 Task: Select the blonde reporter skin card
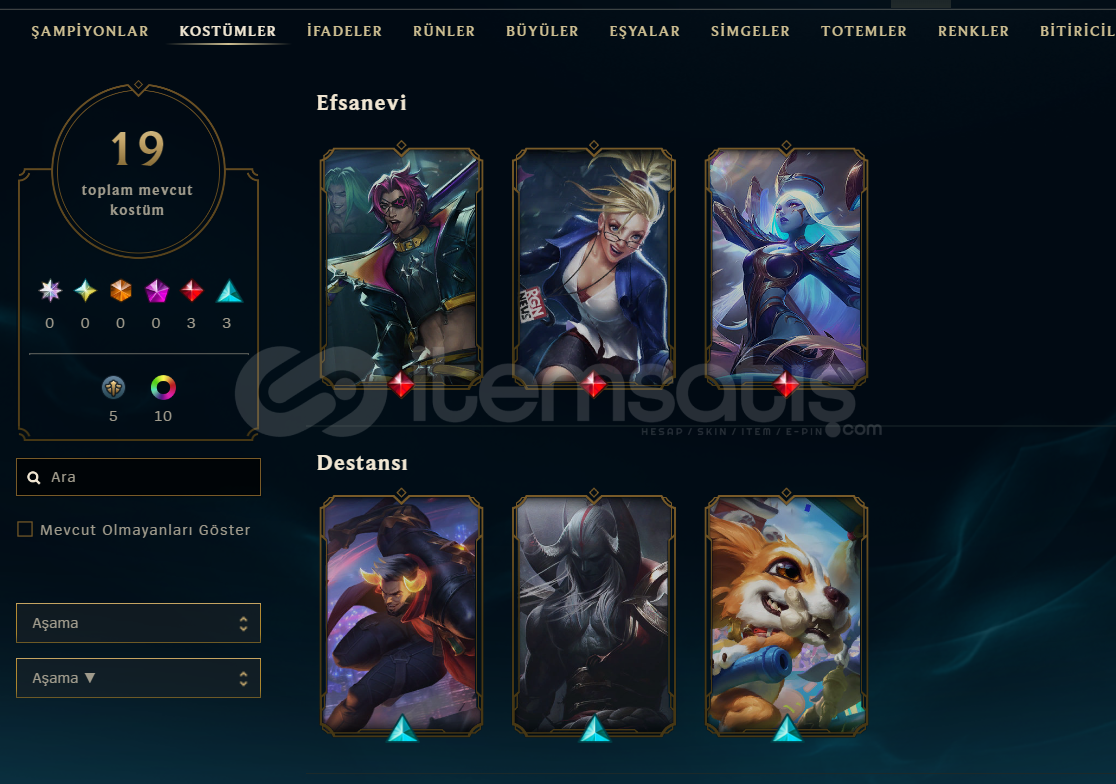[x=594, y=267]
